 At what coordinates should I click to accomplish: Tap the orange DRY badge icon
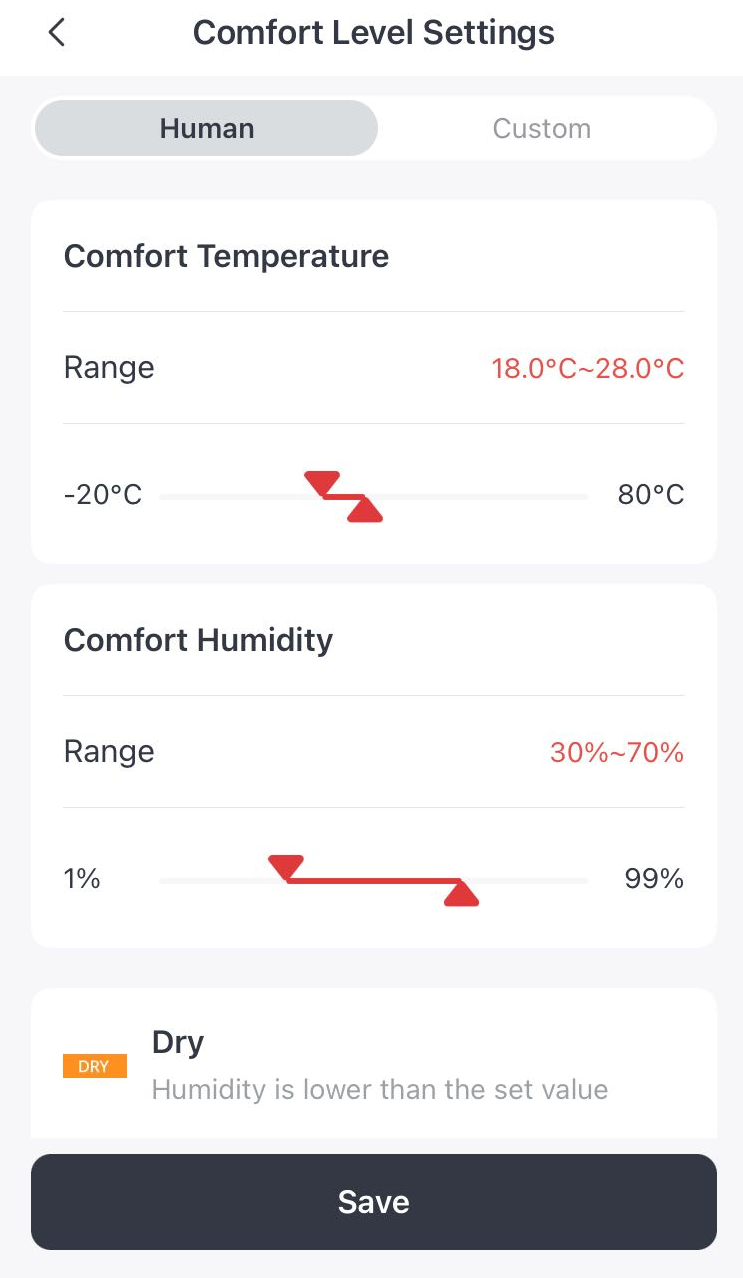tap(95, 1066)
